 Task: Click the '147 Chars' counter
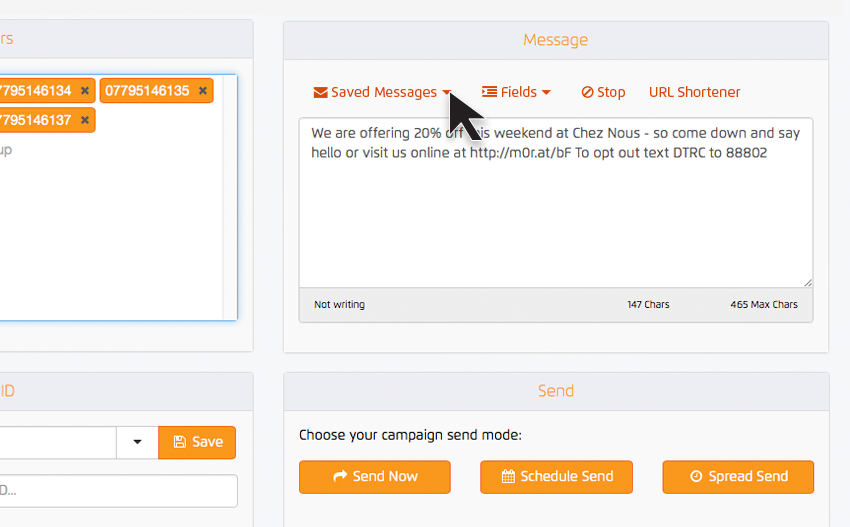(648, 305)
